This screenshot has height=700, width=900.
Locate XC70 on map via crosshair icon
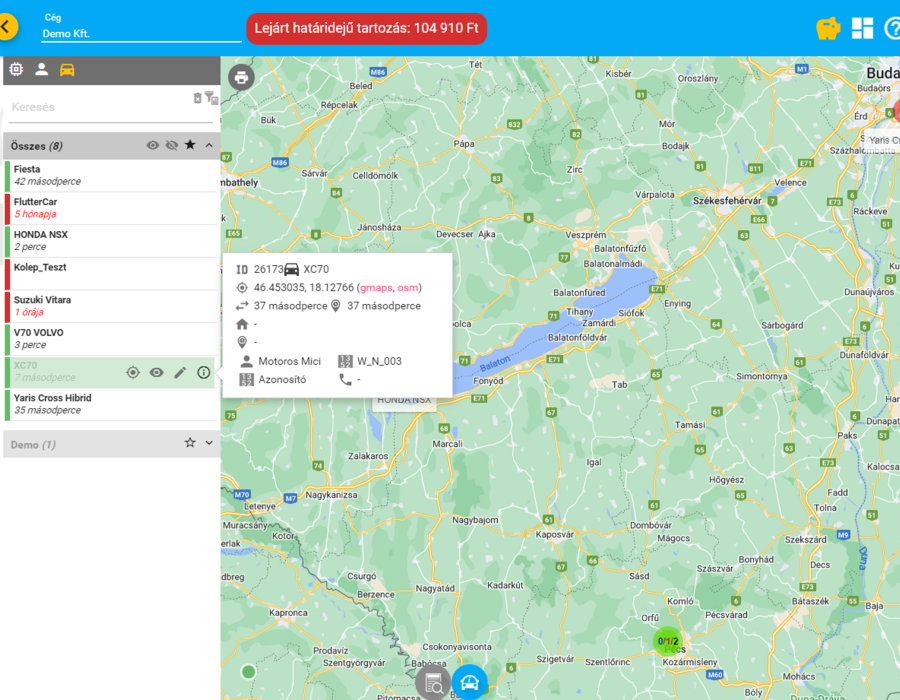[x=133, y=372]
